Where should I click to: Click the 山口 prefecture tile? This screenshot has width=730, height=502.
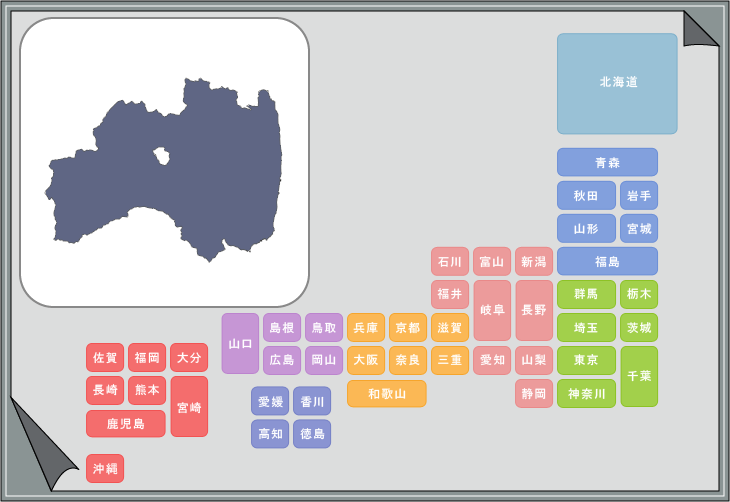pos(240,343)
